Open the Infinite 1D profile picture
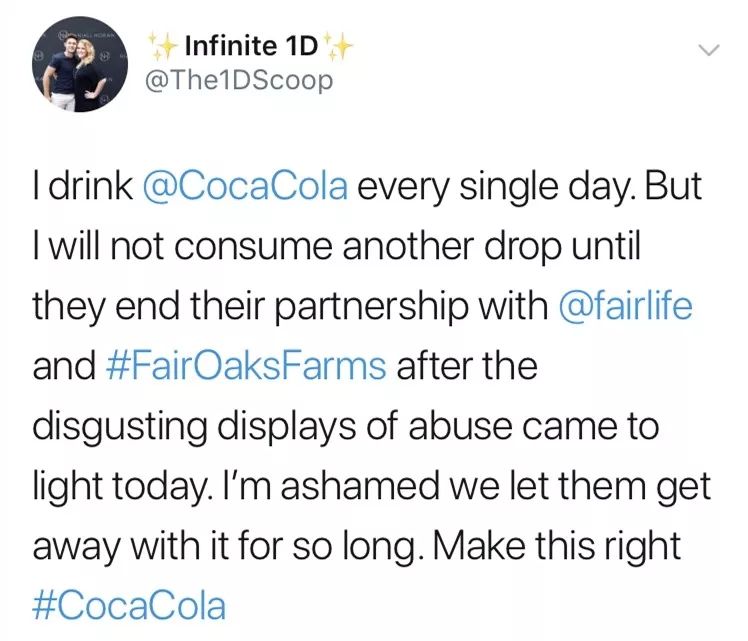 click(x=80, y=64)
